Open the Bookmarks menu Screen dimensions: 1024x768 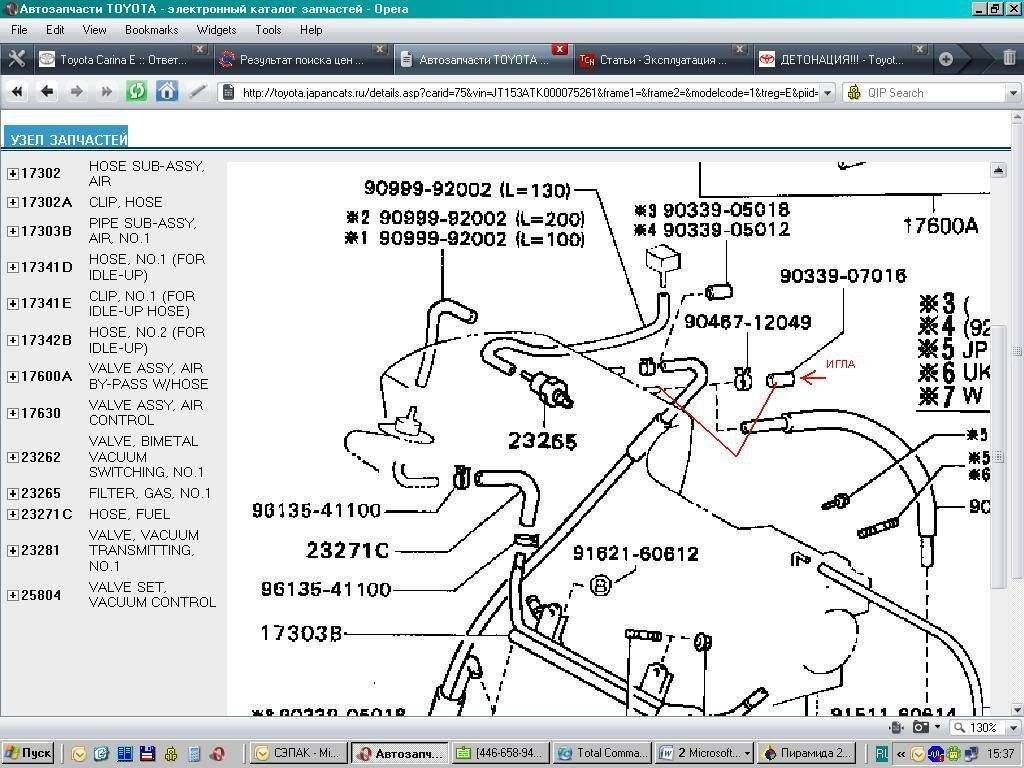point(151,30)
